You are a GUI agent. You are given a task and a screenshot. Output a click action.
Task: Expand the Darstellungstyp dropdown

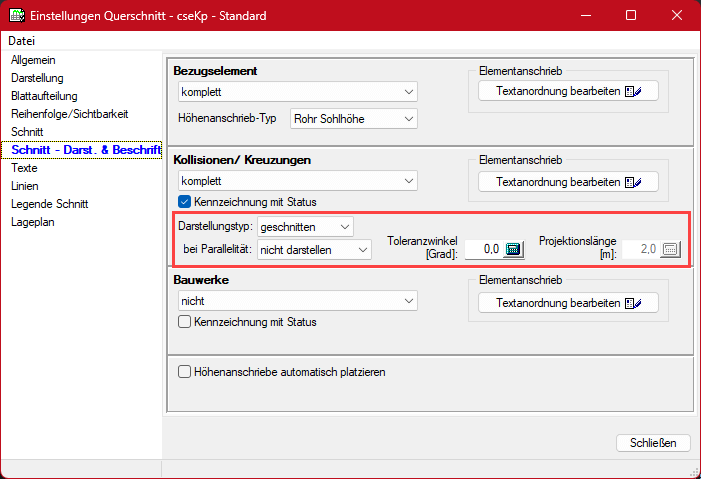304,226
